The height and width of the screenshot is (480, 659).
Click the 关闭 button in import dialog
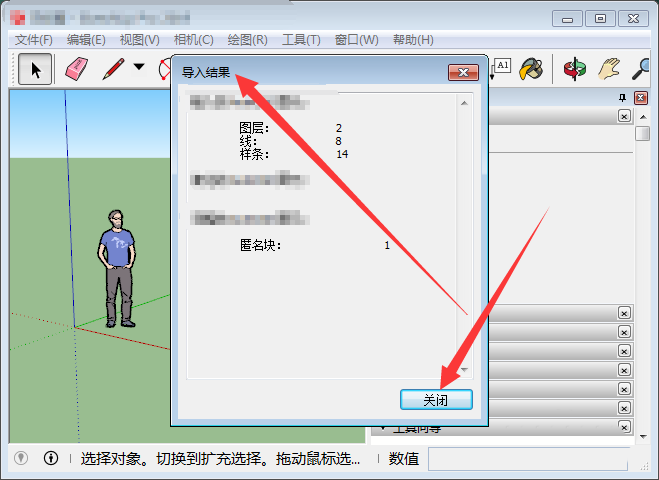click(436, 399)
